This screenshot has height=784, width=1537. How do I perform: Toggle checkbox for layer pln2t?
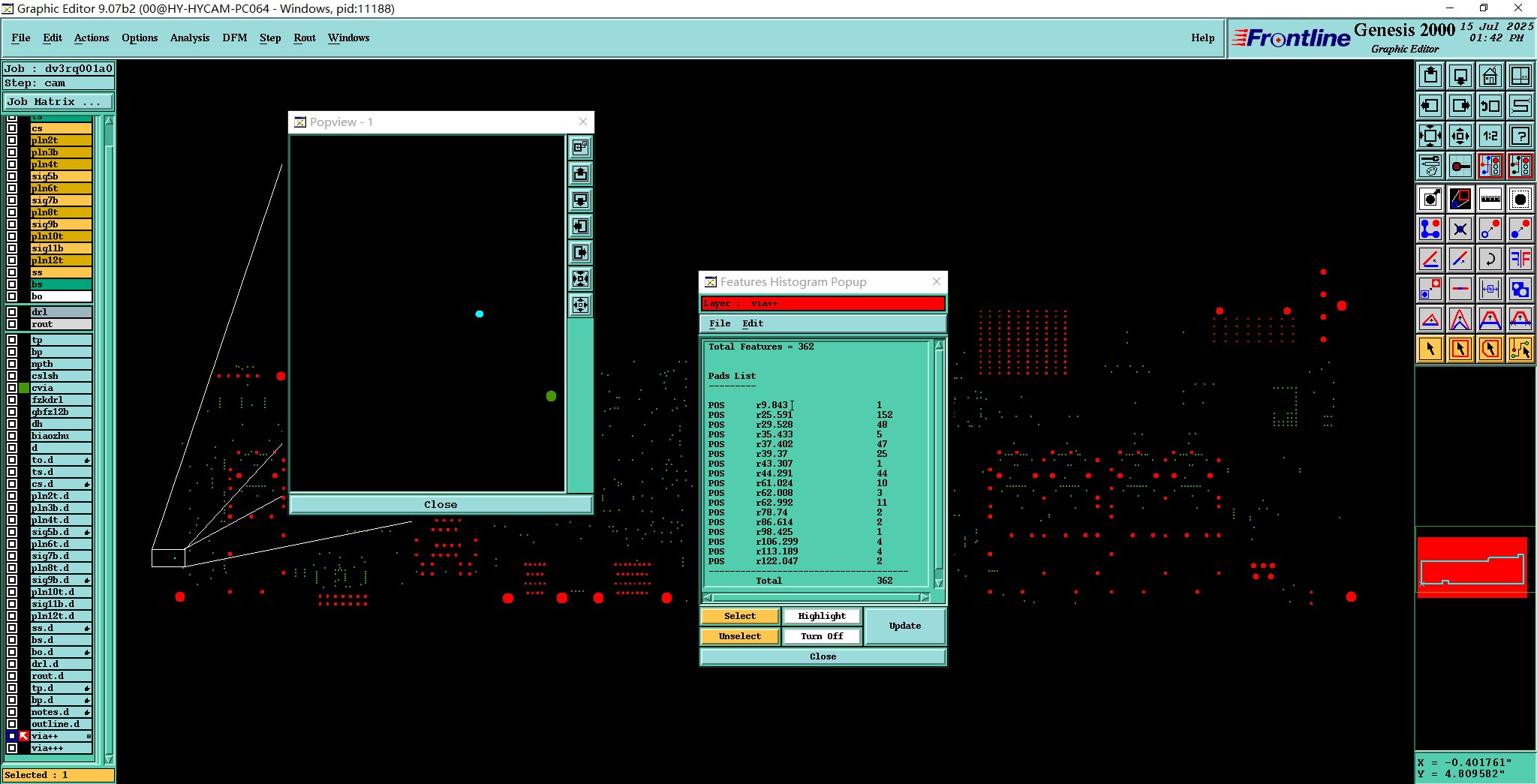(x=12, y=140)
